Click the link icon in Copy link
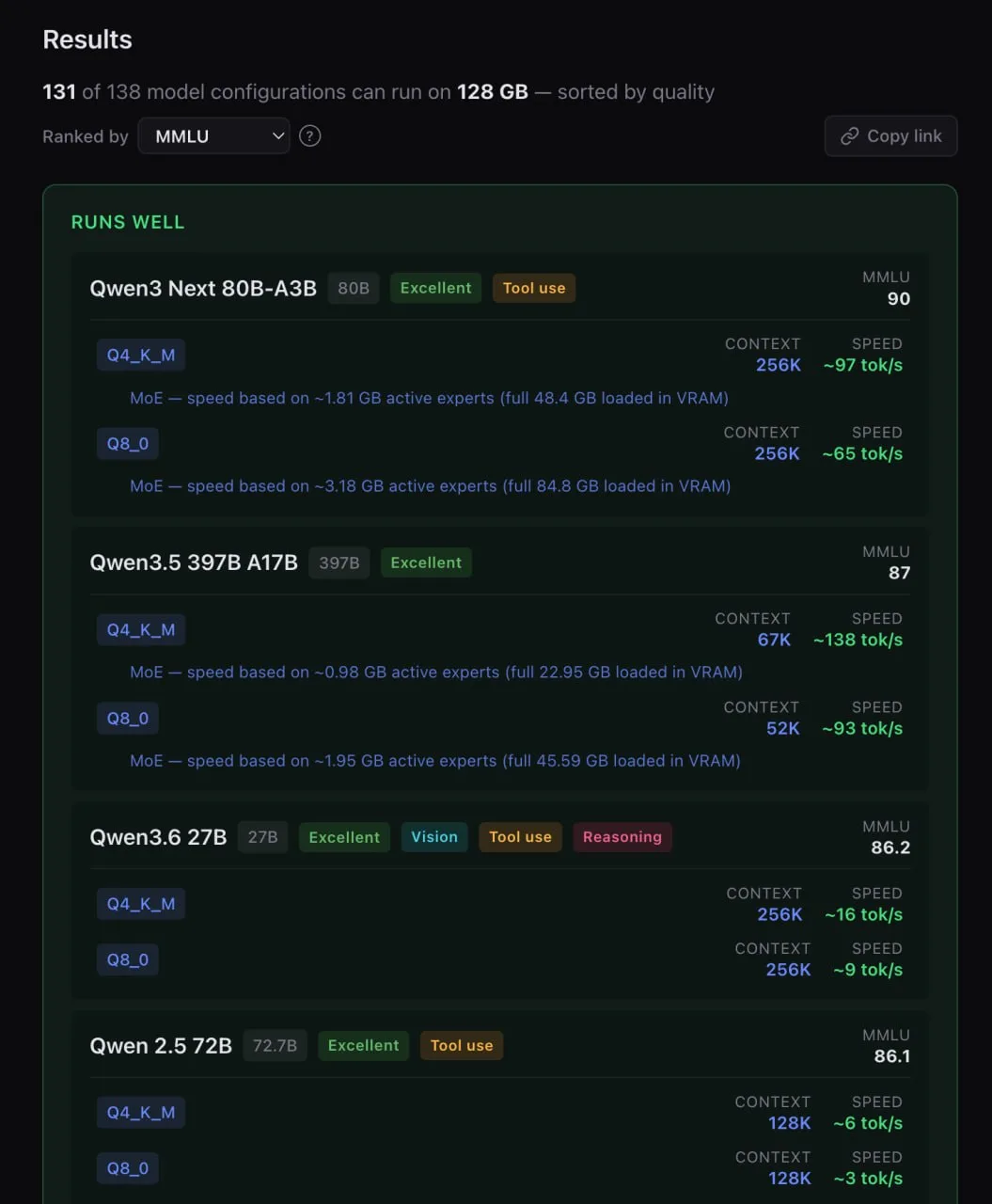The width and height of the screenshot is (992, 1204). click(849, 136)
